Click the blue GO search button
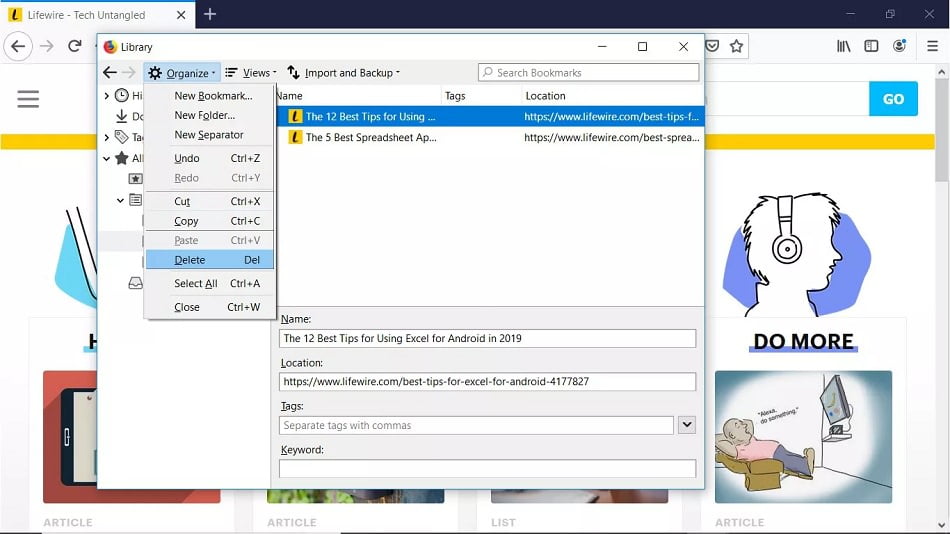 click(x=893, y=99)
